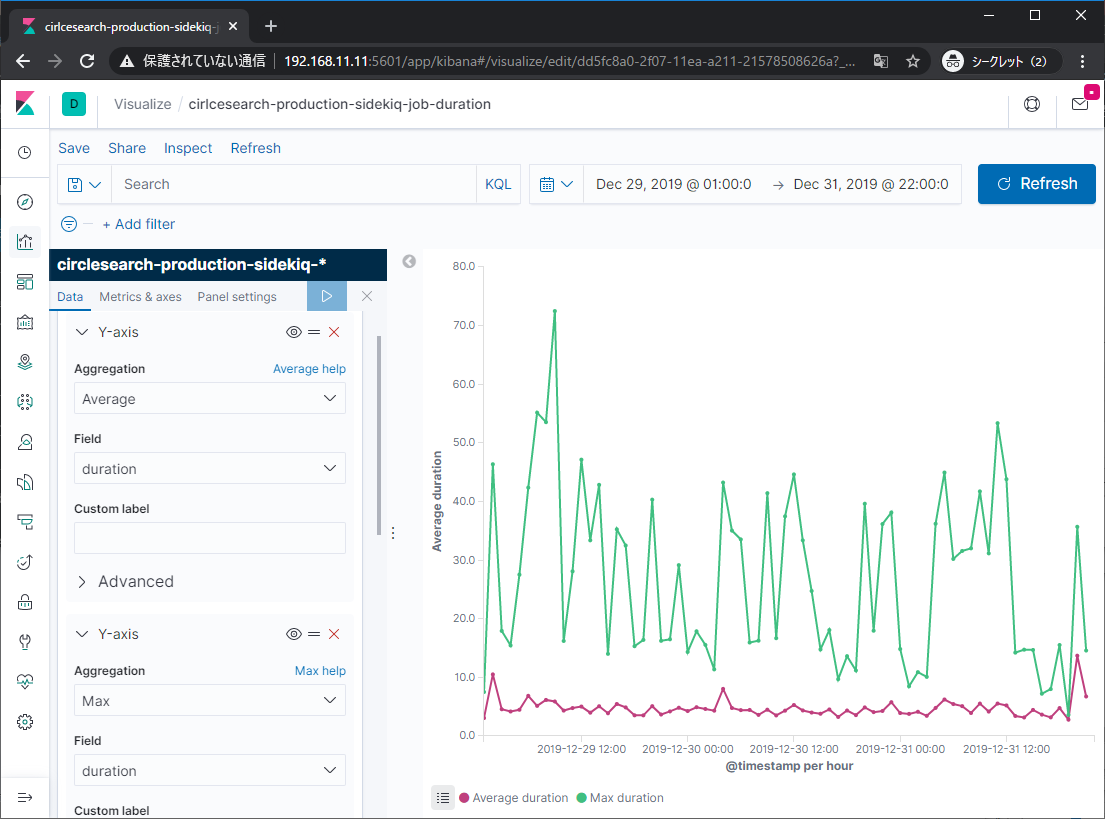Image resolution: width=1105 pixels, height=819 pixels.
Task: Toggle visibility eye of the Max Y-axis
Action: point(294,634)
